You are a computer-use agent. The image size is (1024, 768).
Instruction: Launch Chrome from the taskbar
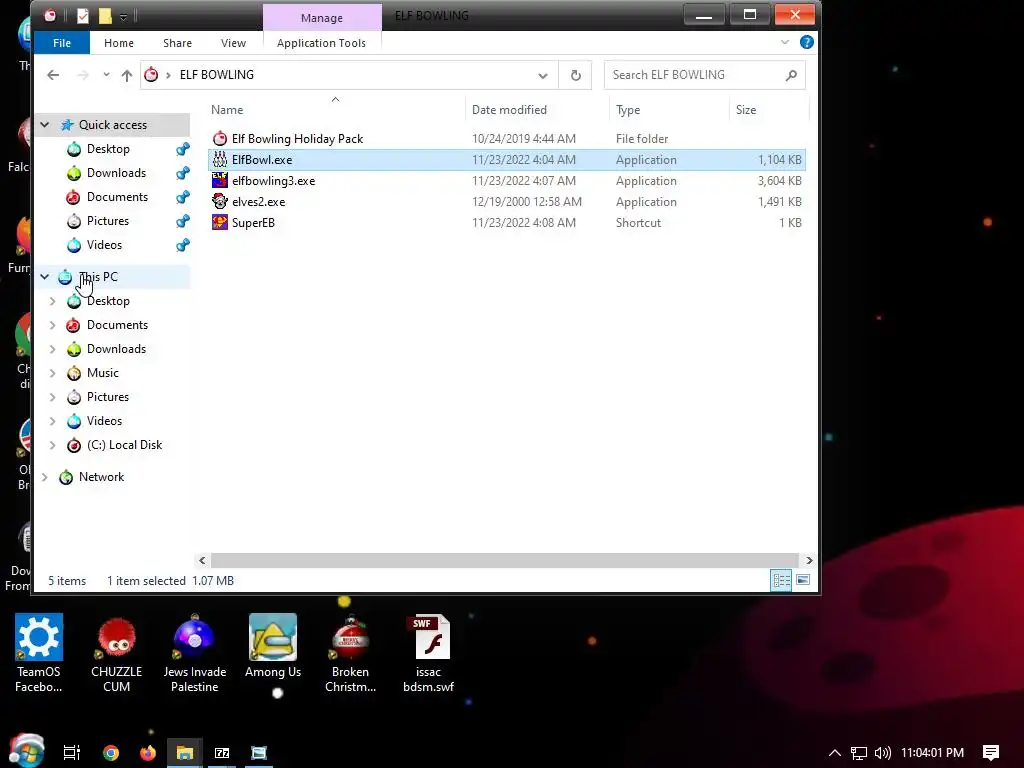(111, 752)
